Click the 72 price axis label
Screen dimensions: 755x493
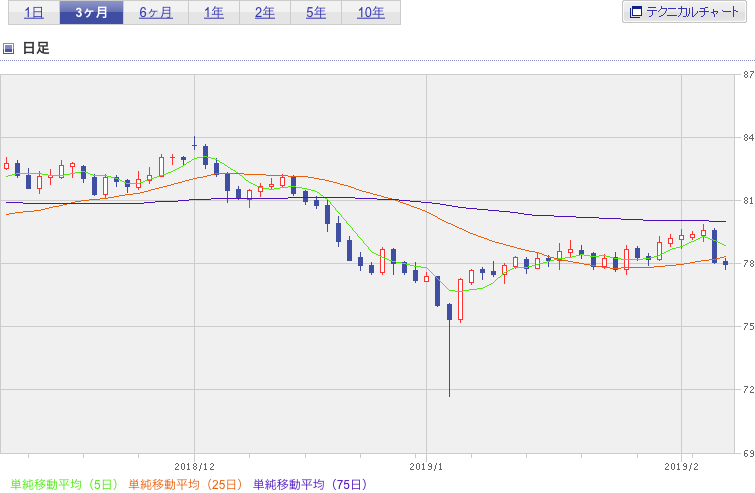748,390
